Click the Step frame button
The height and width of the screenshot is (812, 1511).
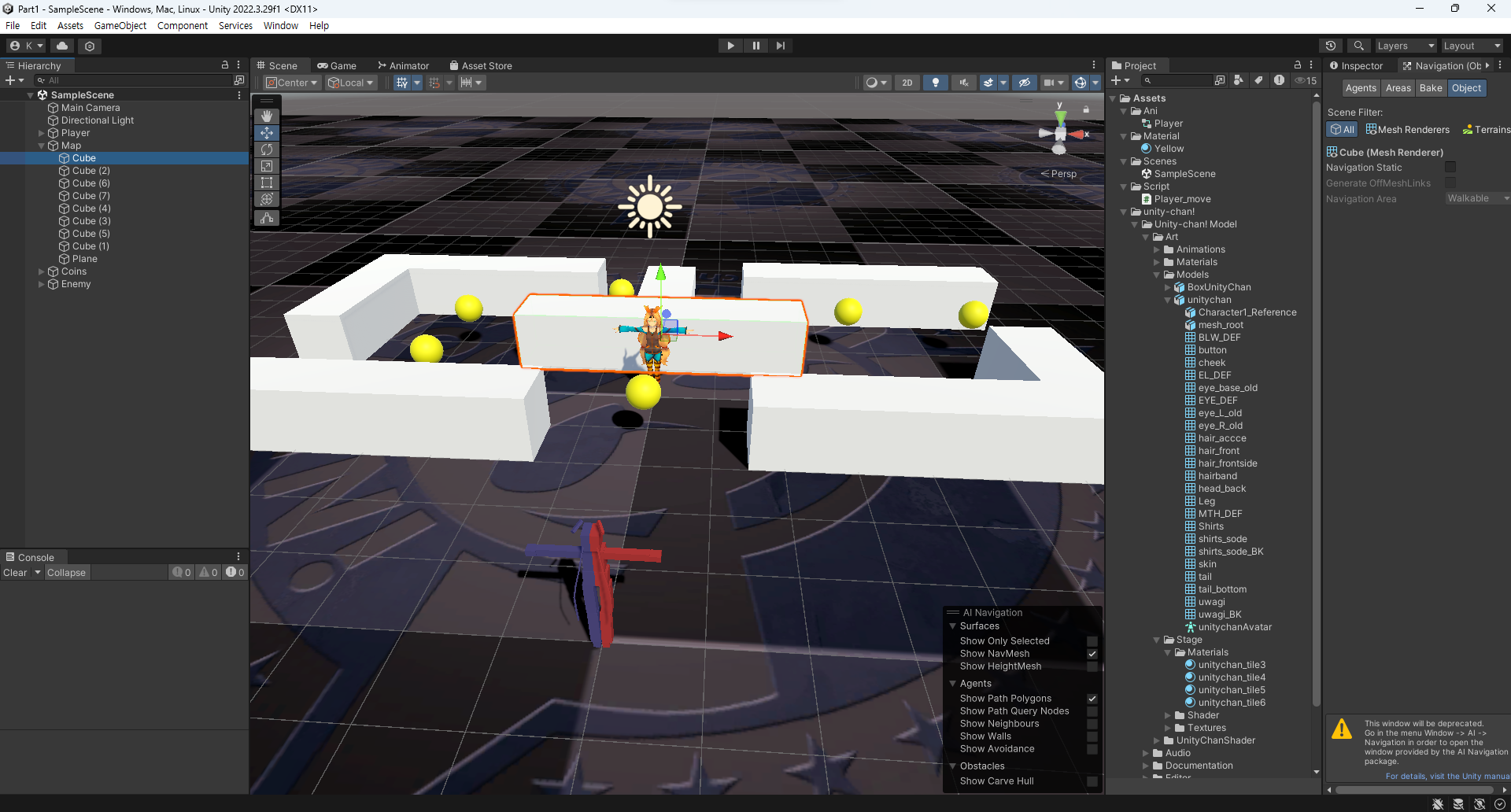pyautogui.click(x=780, y=46)
